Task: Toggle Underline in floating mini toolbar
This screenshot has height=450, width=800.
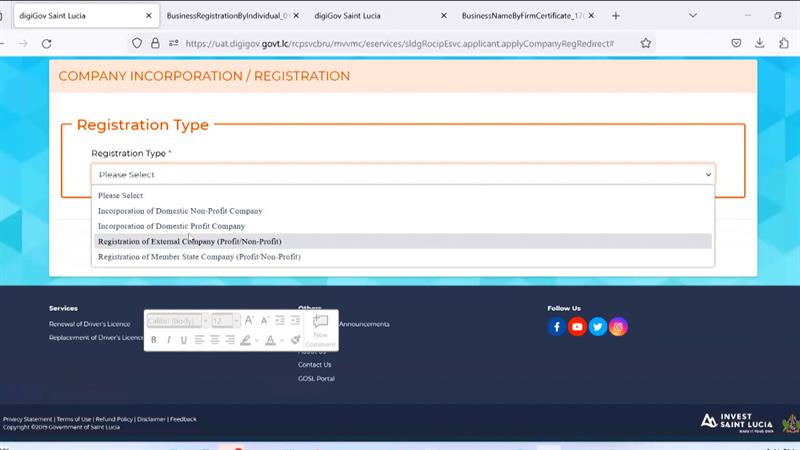Action: pyautogui.click(x=183, y=340)
